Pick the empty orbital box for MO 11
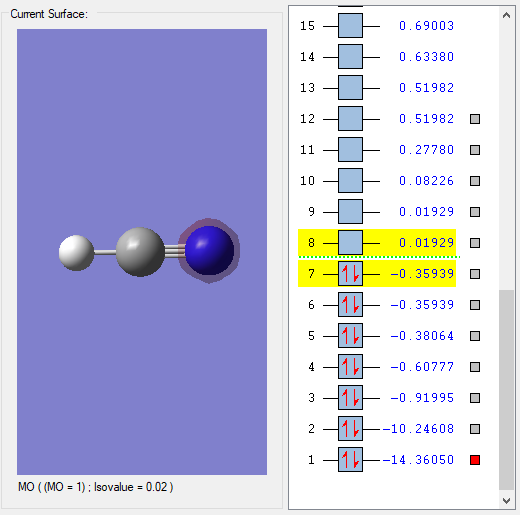This screenshot has width=520, height=515. coord(350,150)
